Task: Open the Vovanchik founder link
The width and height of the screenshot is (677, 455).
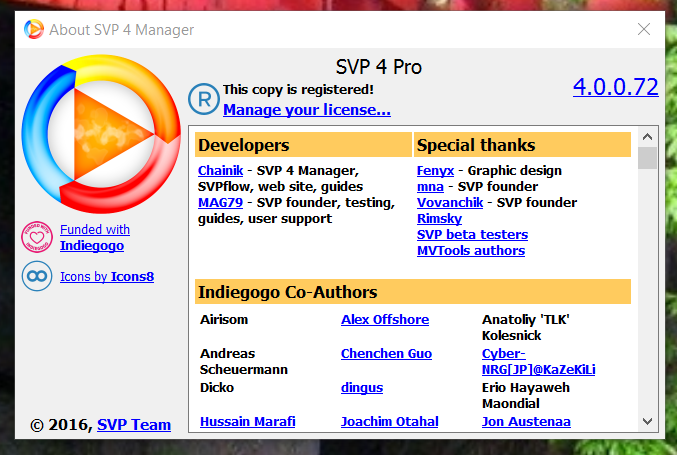Action: point(451,203)
